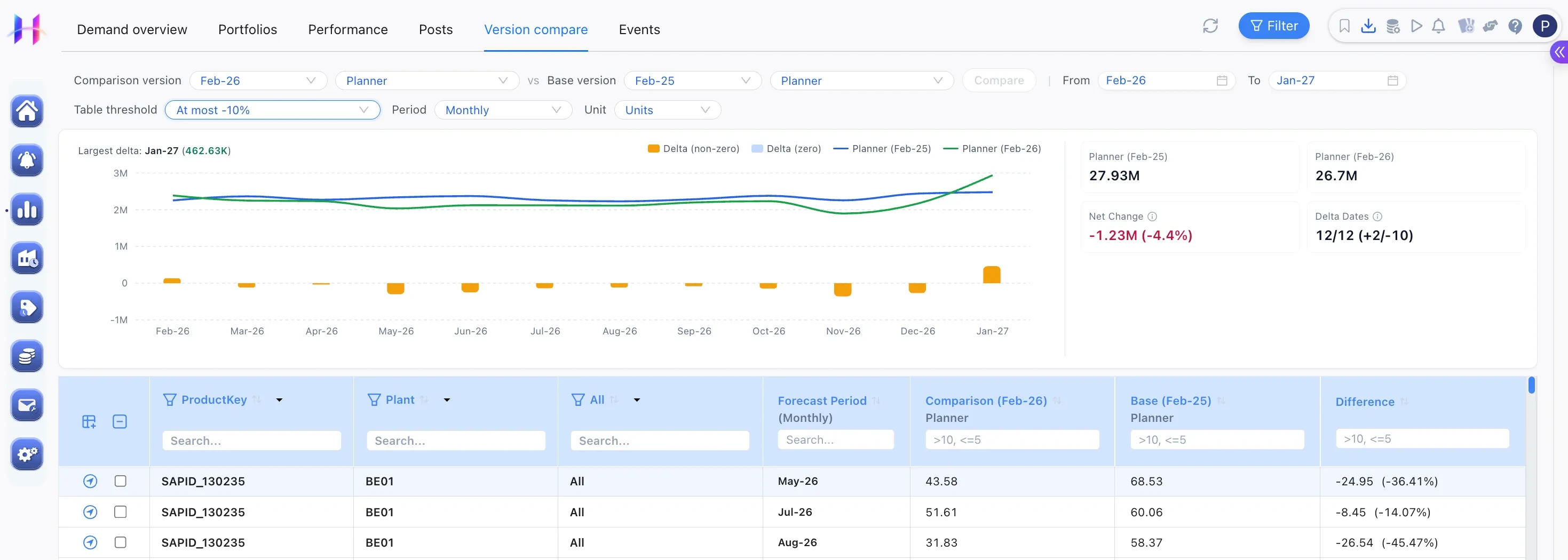Click the play icon in the top toolbar
1568x560 pixels.
[1416, 26]
